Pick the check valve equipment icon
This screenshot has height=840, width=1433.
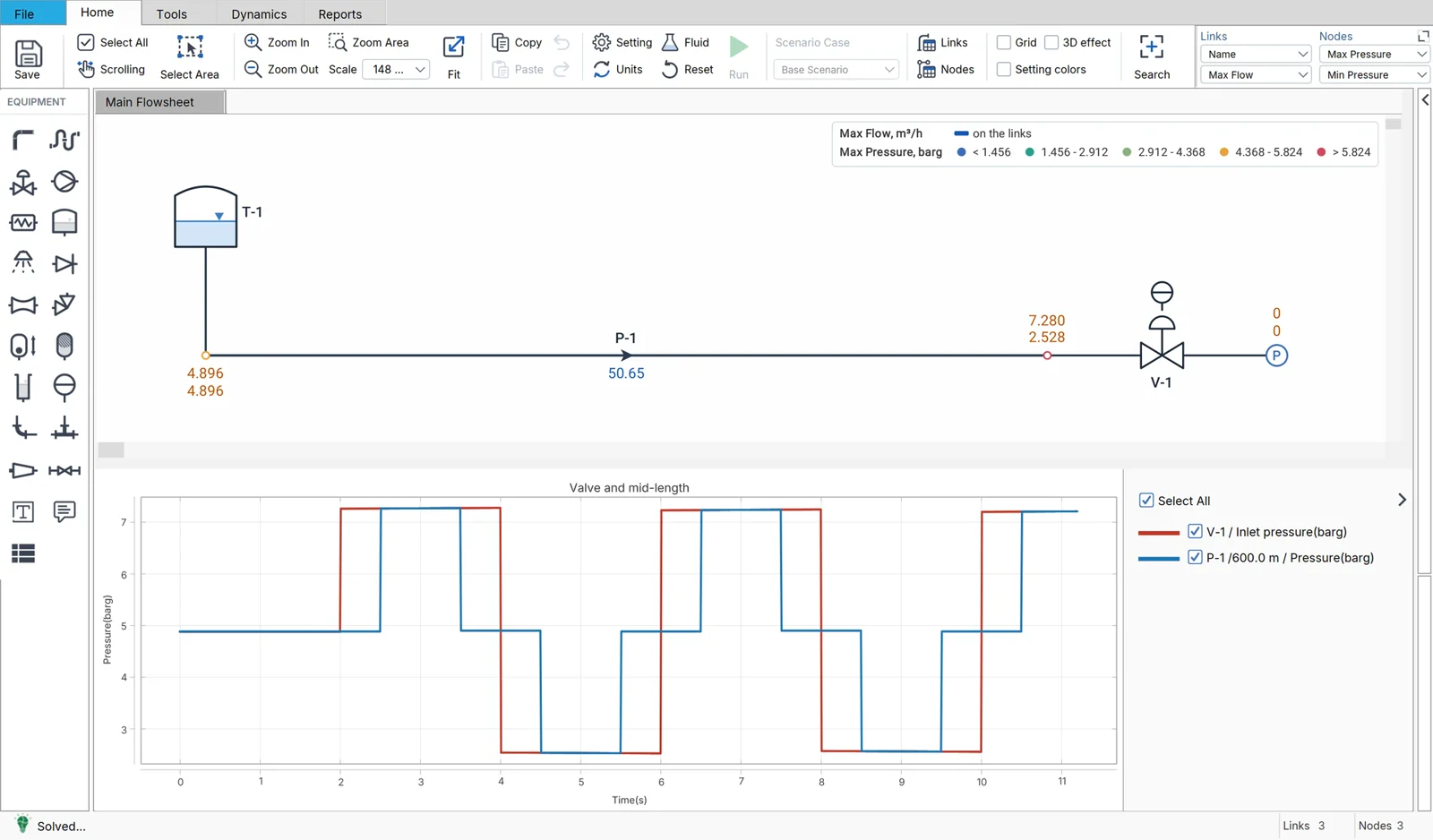(x=64, y=263)
